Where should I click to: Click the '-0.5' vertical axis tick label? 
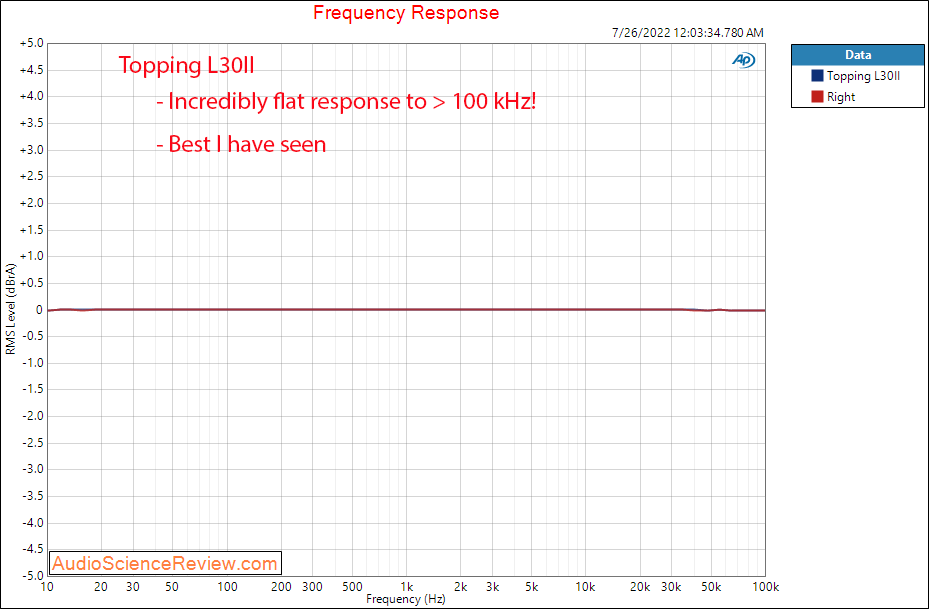pyautogui.click(x=33, y=336)
